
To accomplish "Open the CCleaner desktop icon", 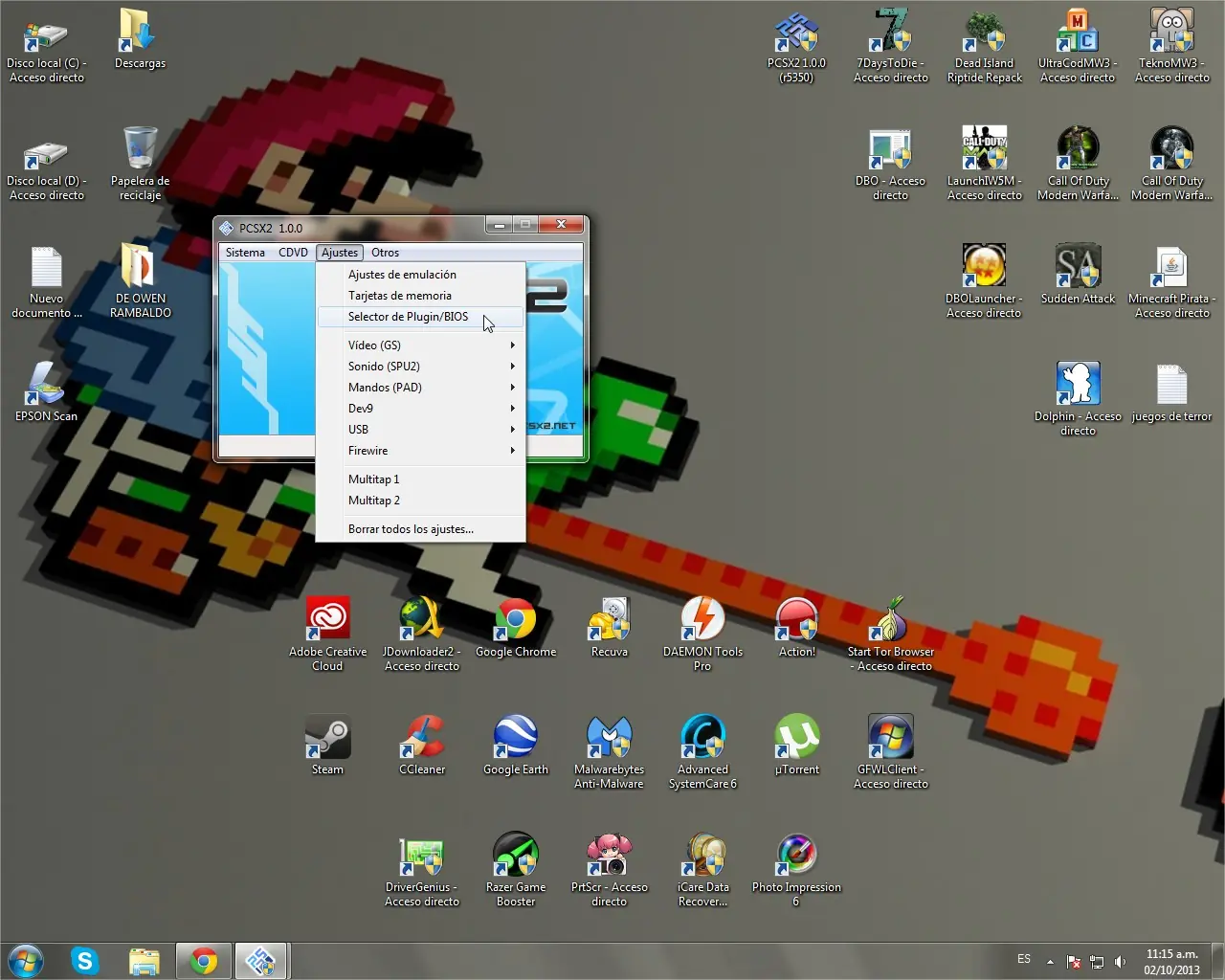I will (x=422, y=746).
